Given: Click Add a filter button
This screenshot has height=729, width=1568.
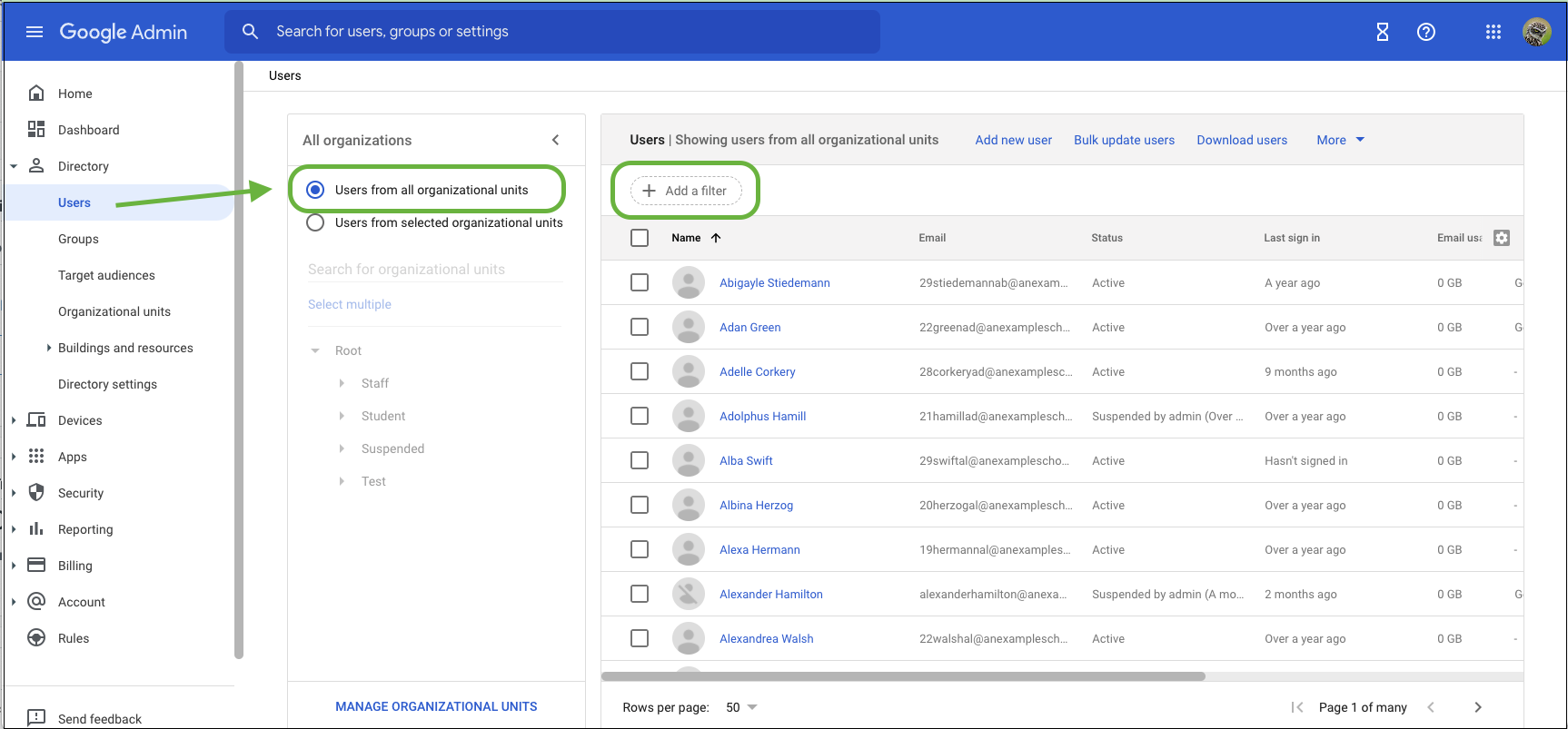Looking at the screenshot, I should coord(686,191).
